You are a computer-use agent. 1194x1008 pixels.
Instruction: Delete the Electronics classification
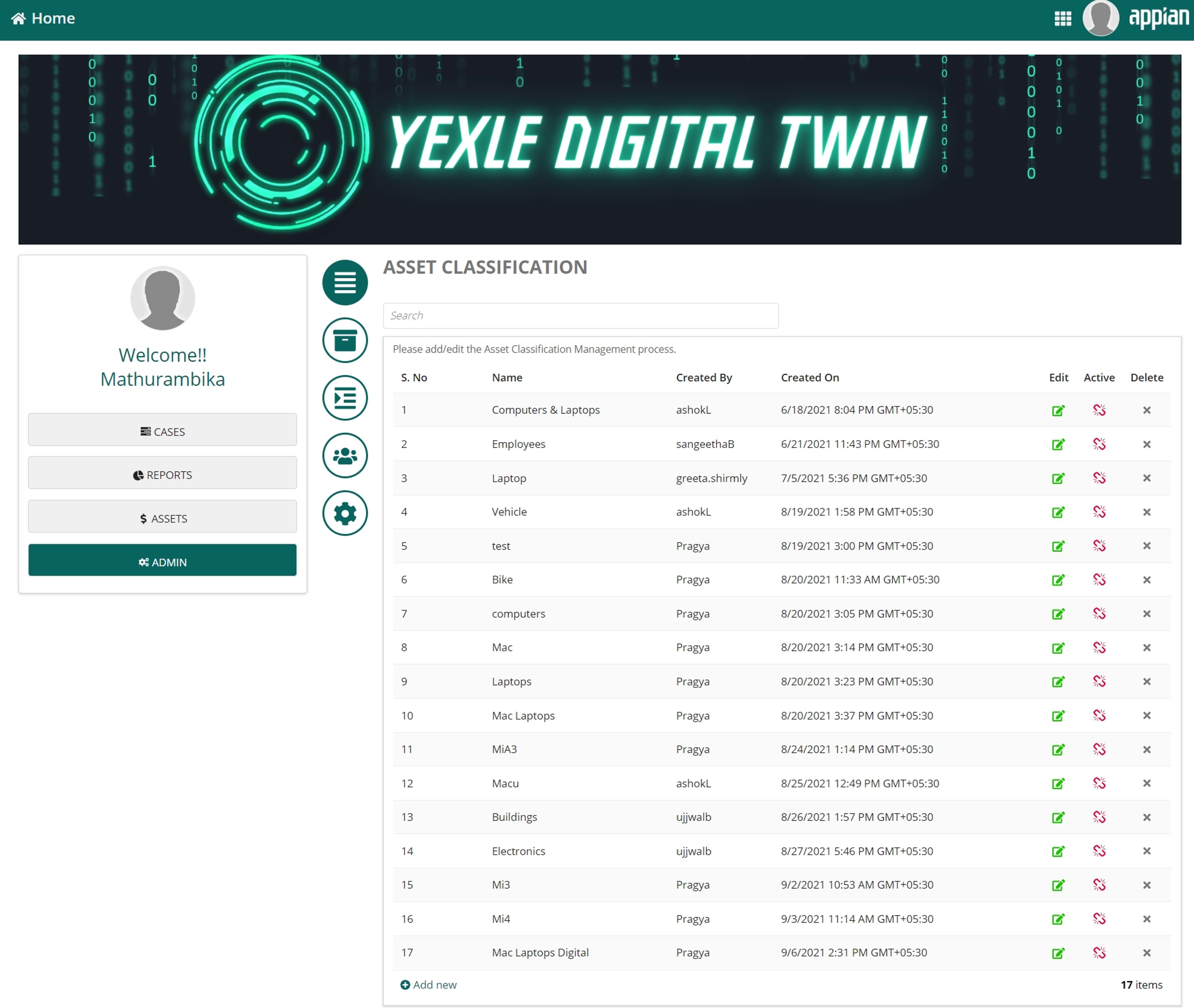[x=1146, y=852]
